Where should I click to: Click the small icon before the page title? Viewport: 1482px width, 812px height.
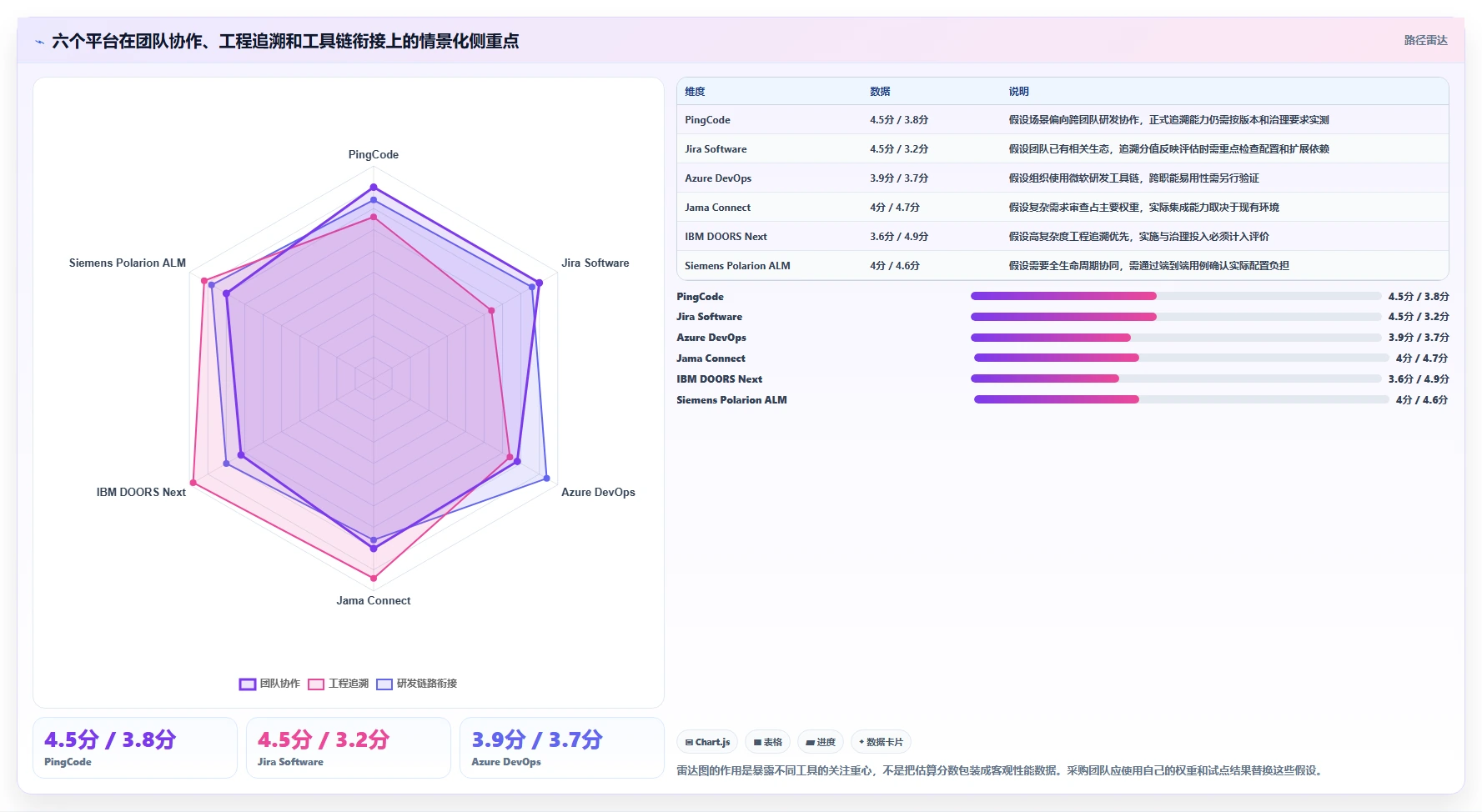pyautogui.click(x=39, y=42)
